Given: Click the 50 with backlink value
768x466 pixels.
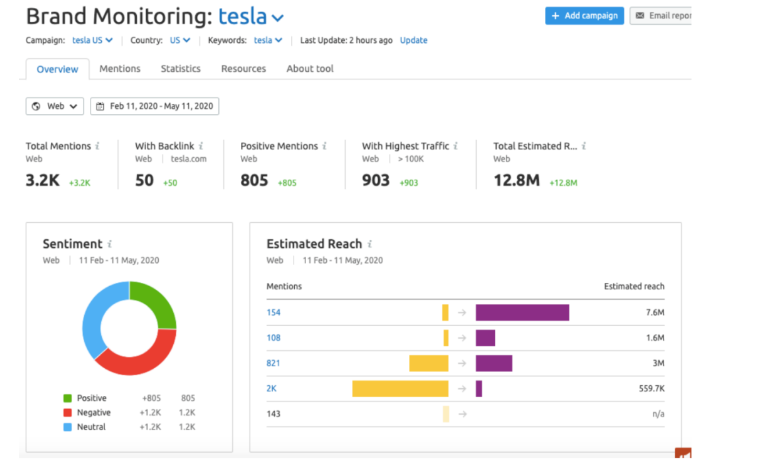Looking at the screenshot, I should [x=144, y=180].
